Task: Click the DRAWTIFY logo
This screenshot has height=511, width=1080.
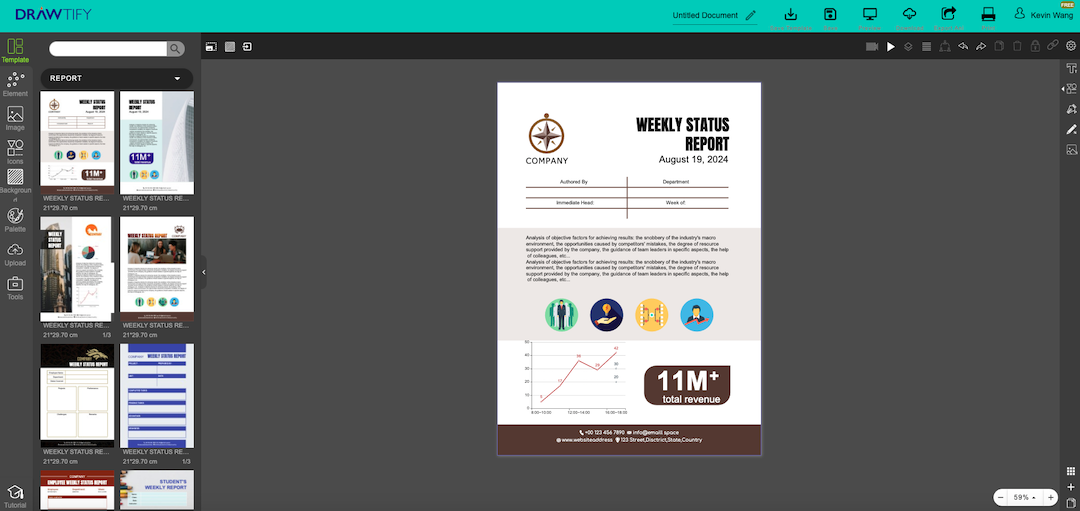Action: 53,14
